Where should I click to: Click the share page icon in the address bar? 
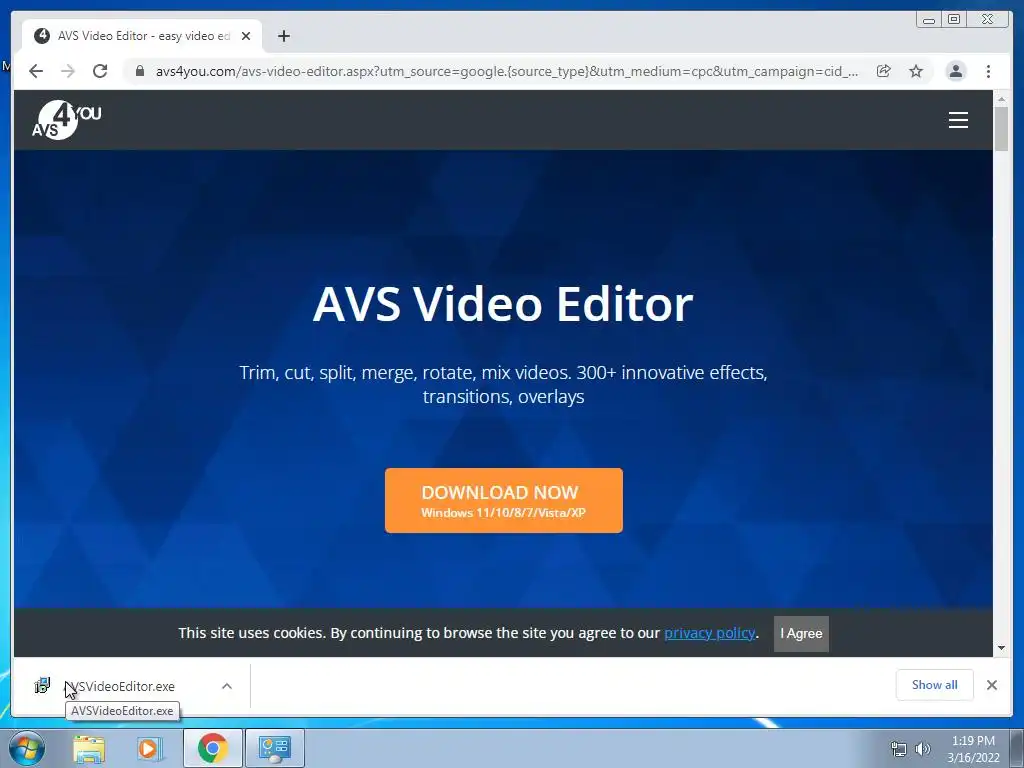pos(884,71)
